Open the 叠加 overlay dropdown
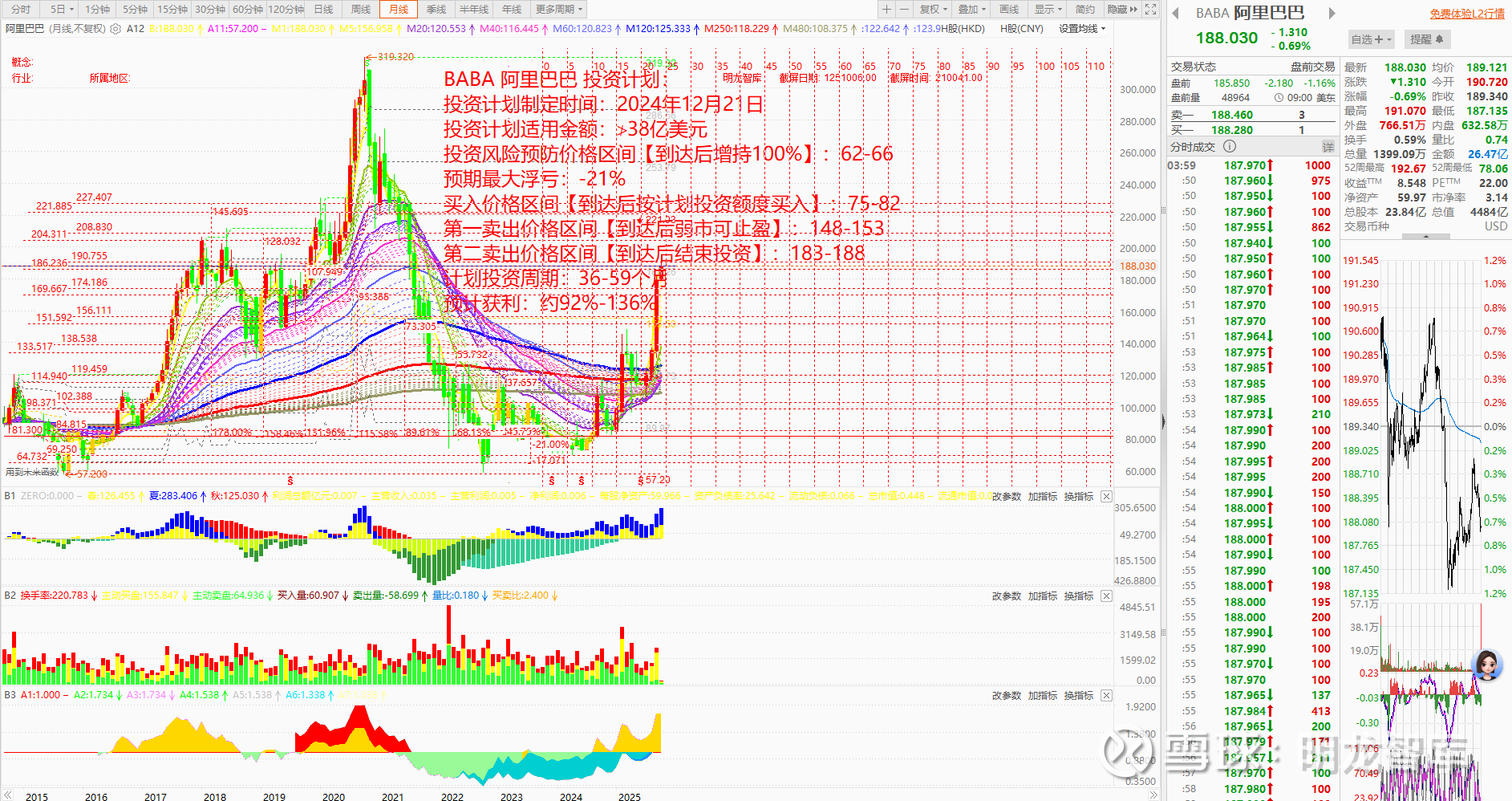 pyautogui.click(x=971, y=10)
